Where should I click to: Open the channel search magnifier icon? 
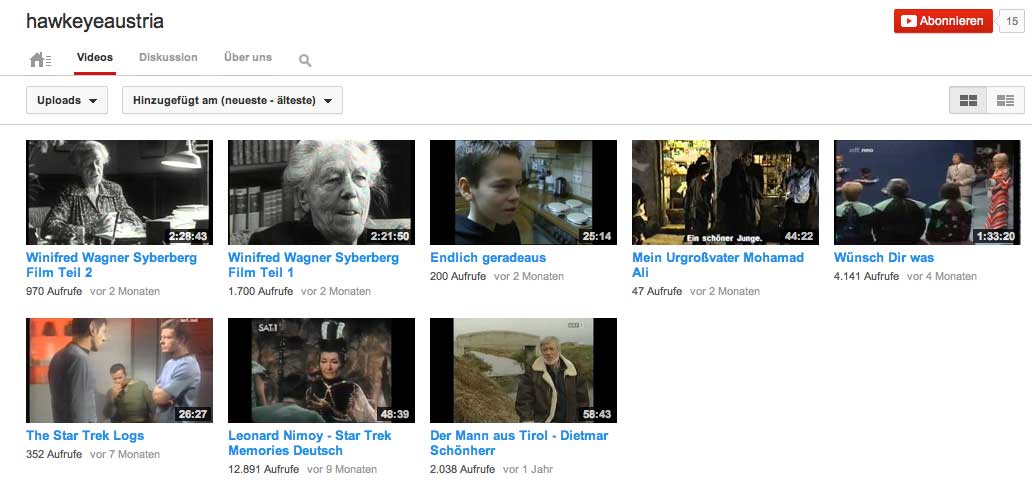click(305, 61)
